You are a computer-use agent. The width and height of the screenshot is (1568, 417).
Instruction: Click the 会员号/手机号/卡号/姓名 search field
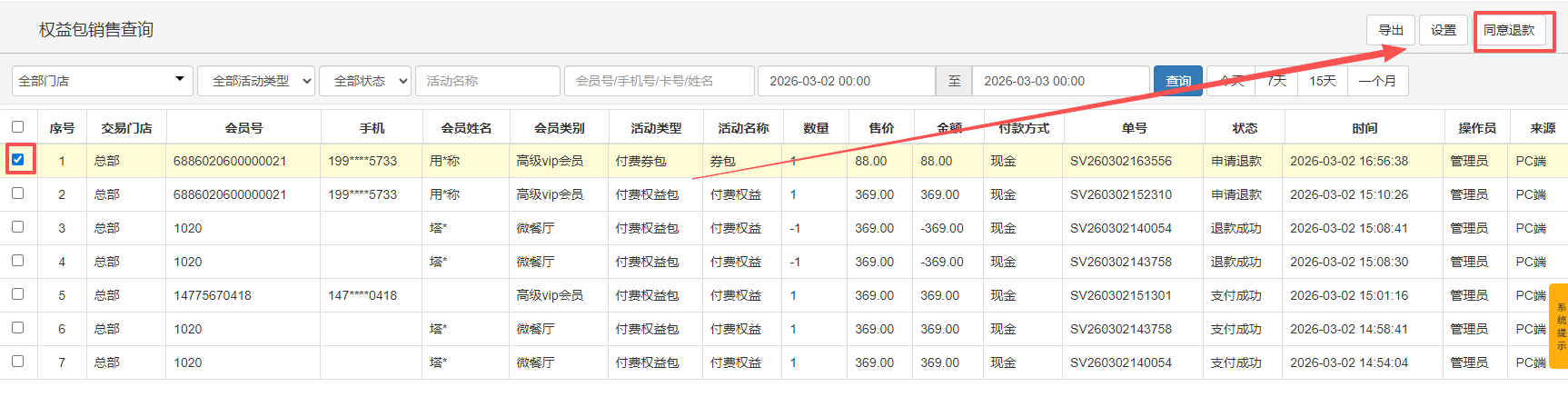click(659, 81)
